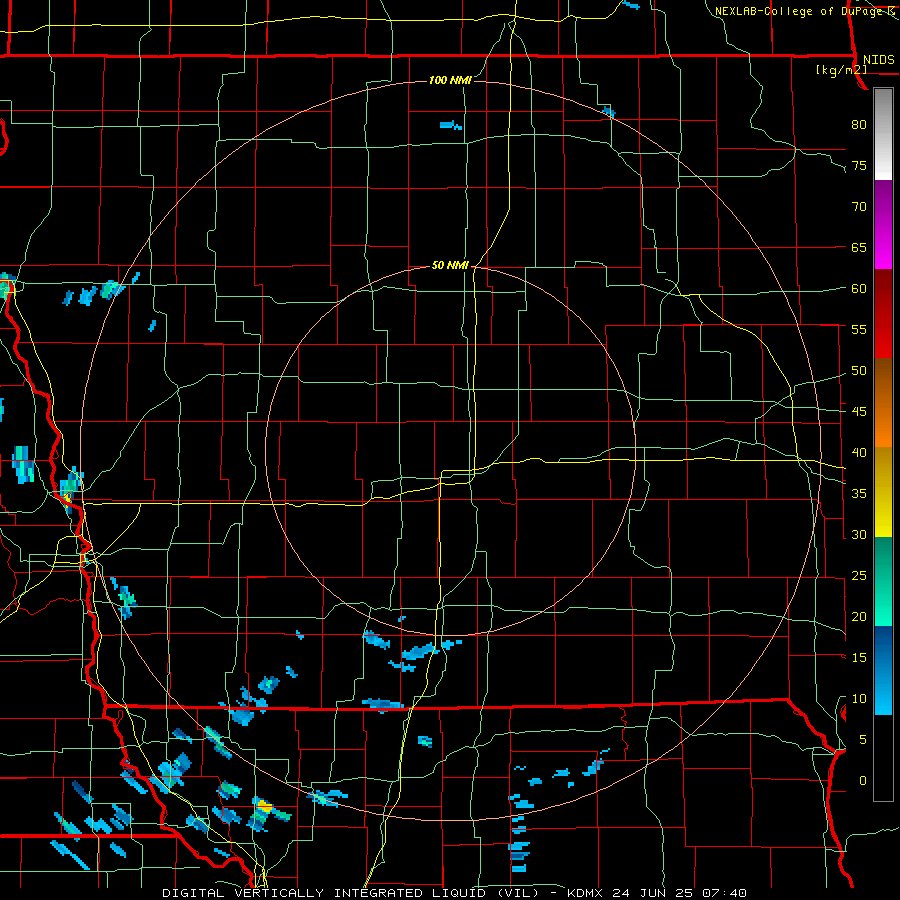Screen dimensions: 900x900
Task: Click the brown band of the color bar
Action: (883, 381)
